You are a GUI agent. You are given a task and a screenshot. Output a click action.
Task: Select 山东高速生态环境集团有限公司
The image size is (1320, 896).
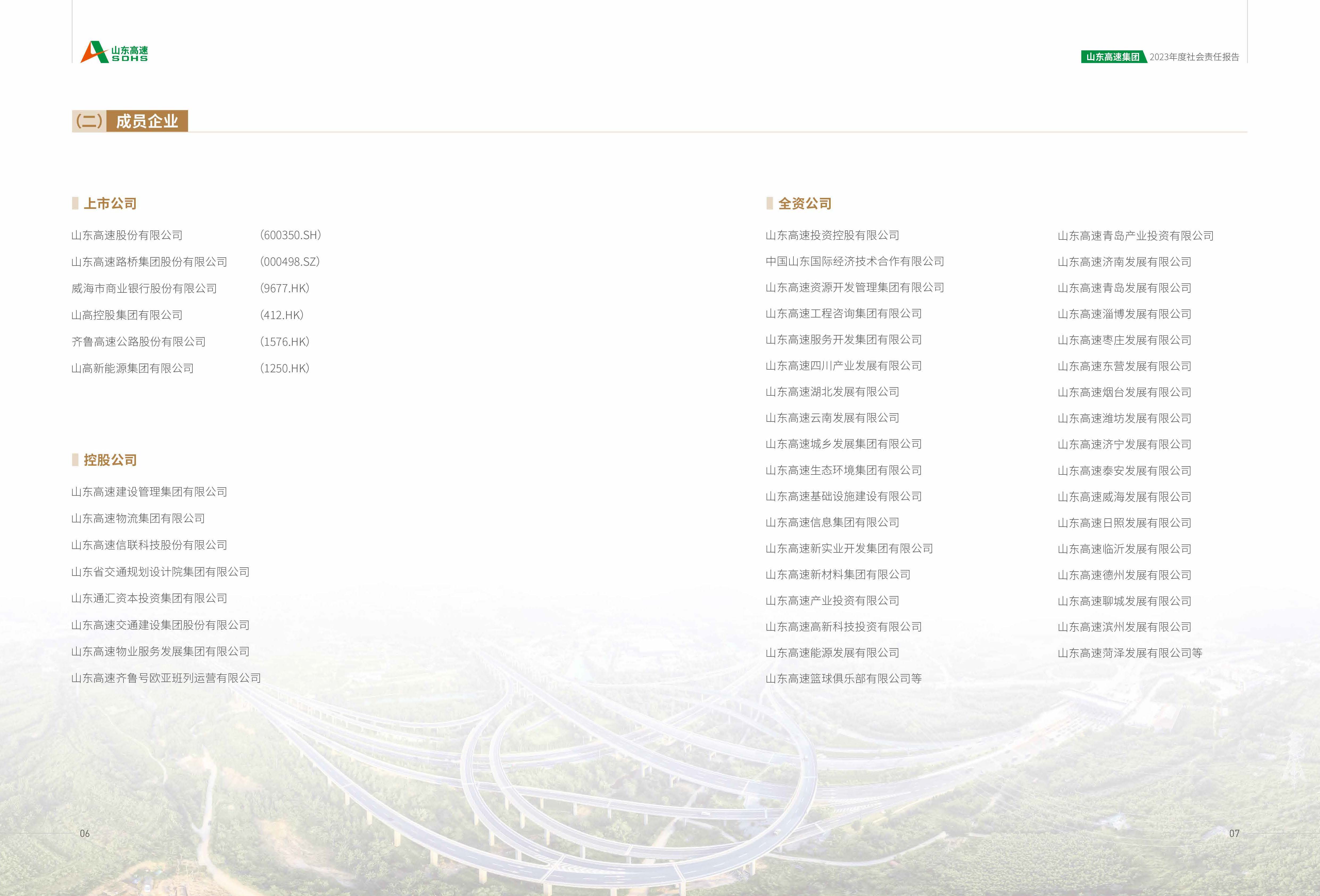point(843,470)
